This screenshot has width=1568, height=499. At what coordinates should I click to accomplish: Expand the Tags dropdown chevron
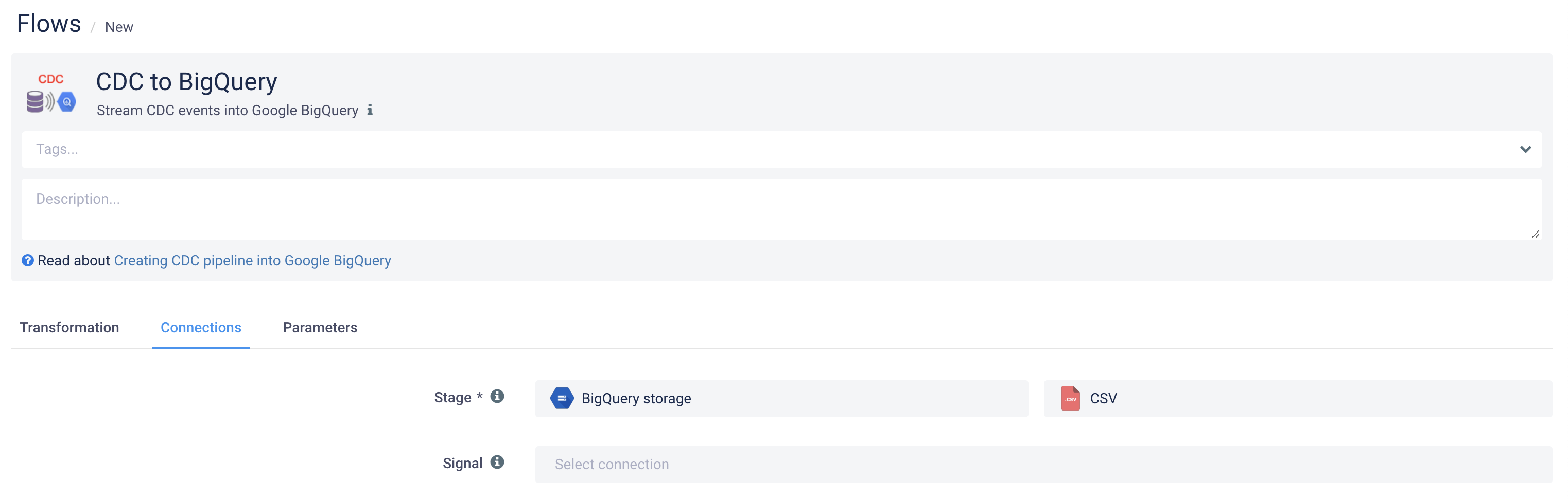tap(1525, 150)
